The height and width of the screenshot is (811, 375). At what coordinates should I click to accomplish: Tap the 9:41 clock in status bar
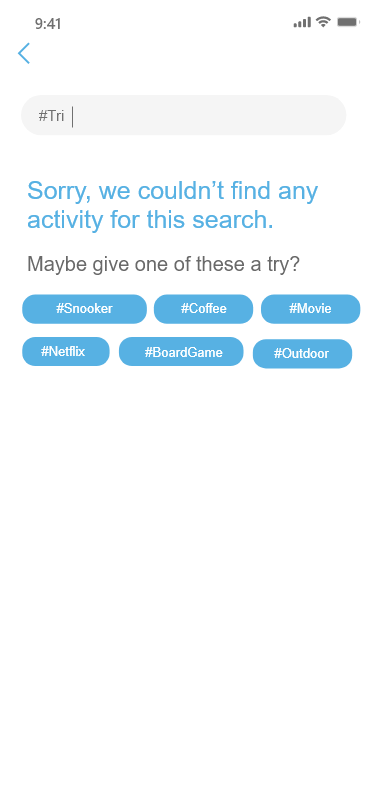(48, 24)
